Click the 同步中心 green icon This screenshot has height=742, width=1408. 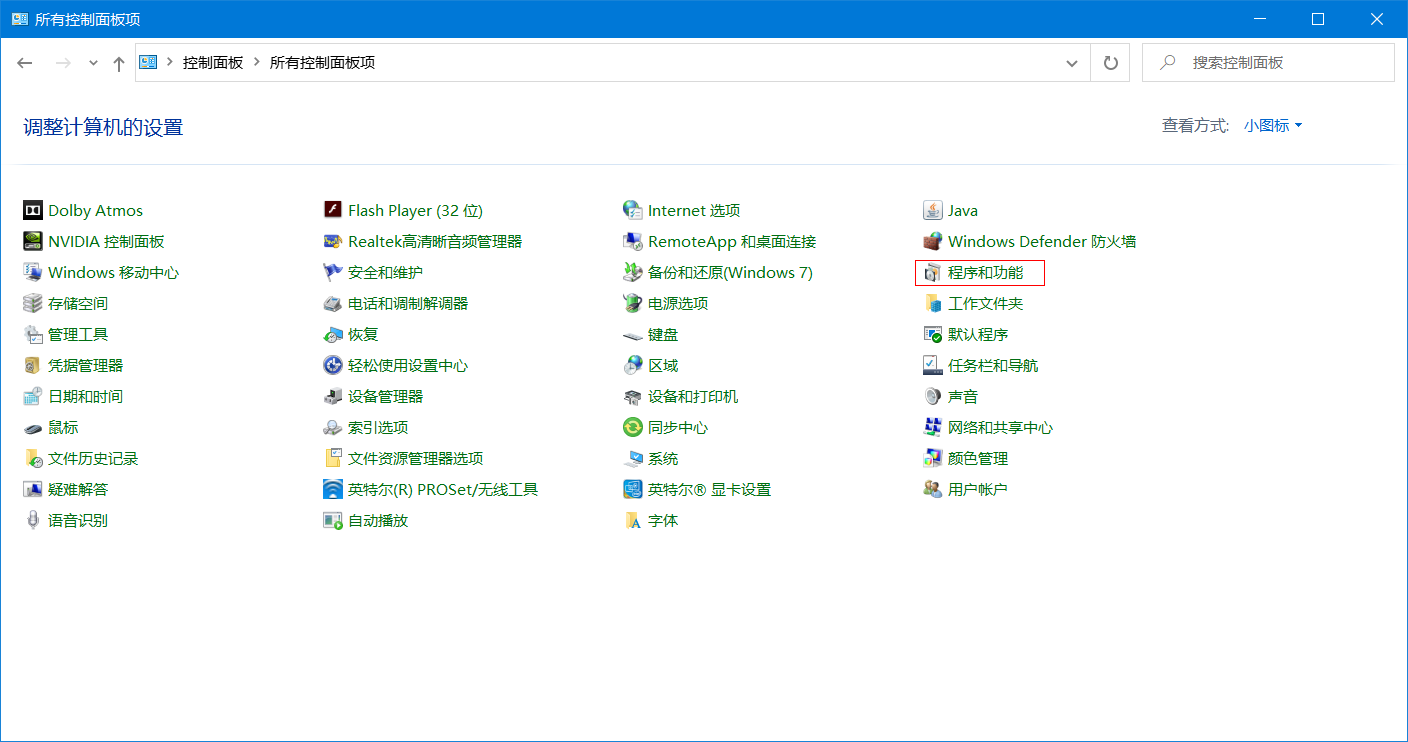pos(633,427)
